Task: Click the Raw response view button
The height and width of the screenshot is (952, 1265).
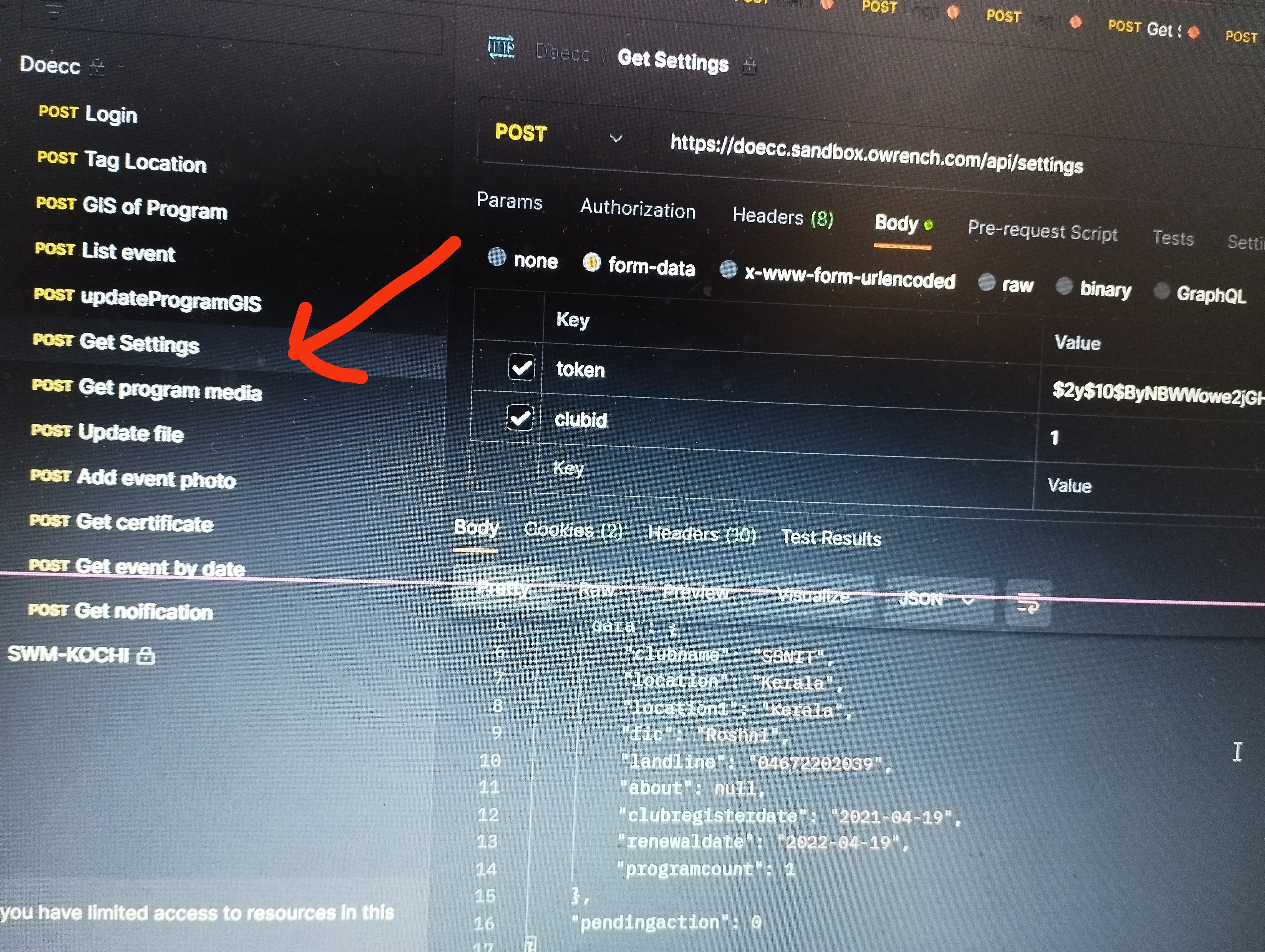Action: (596, 590)
